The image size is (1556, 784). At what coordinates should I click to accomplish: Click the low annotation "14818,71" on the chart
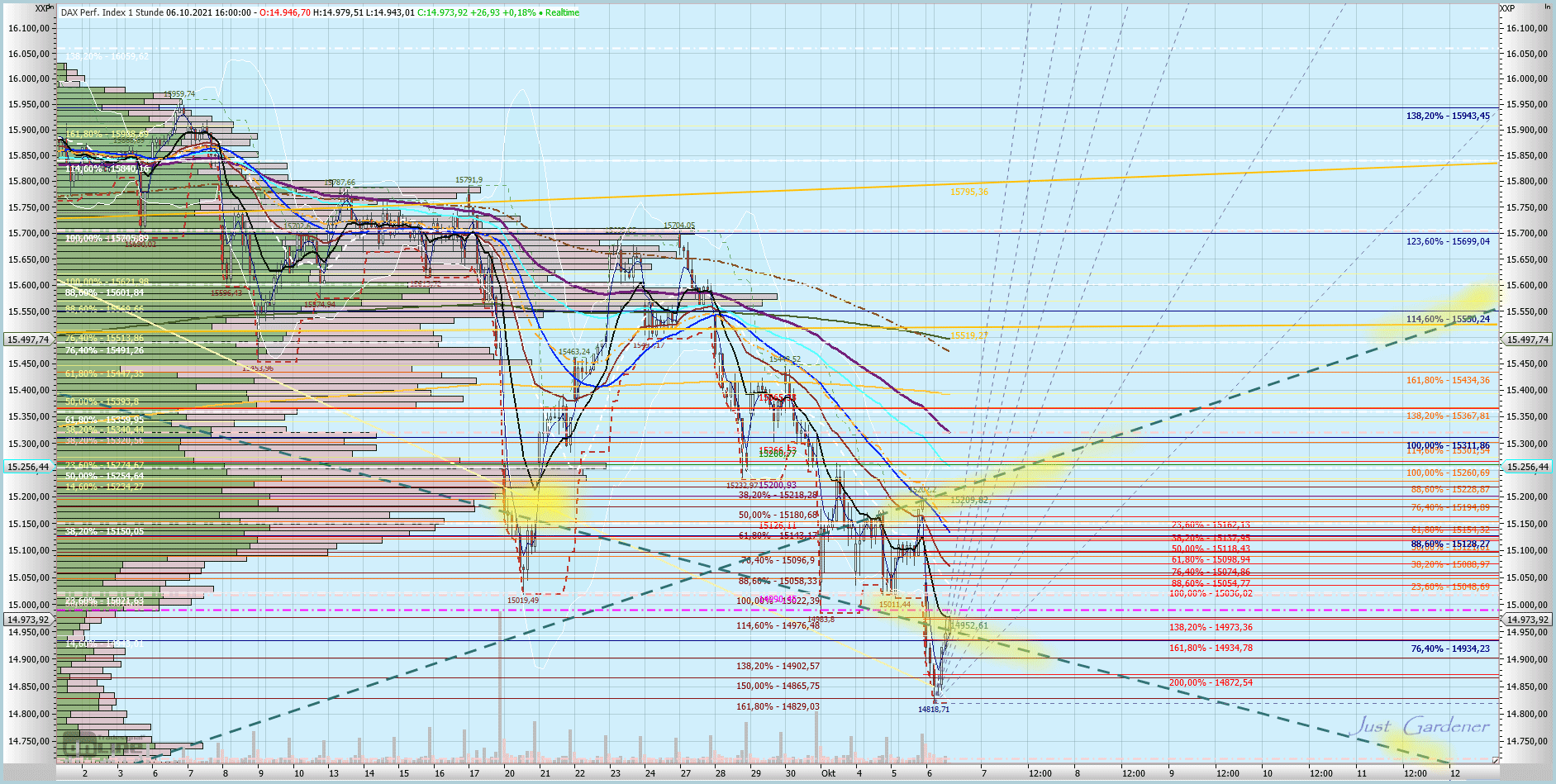coord(933,710)
